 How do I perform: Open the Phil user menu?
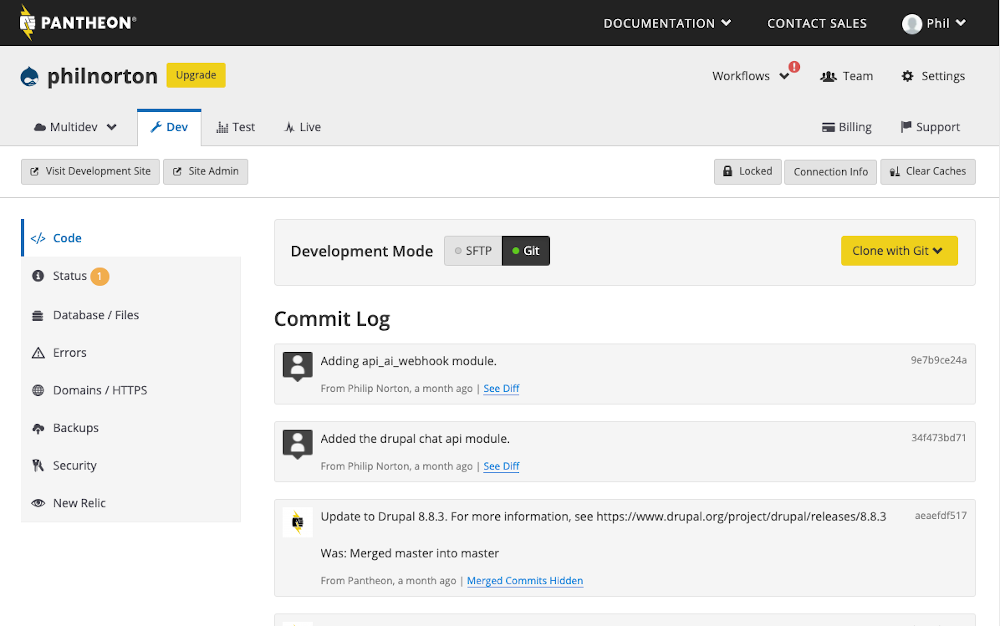point(934,24)
